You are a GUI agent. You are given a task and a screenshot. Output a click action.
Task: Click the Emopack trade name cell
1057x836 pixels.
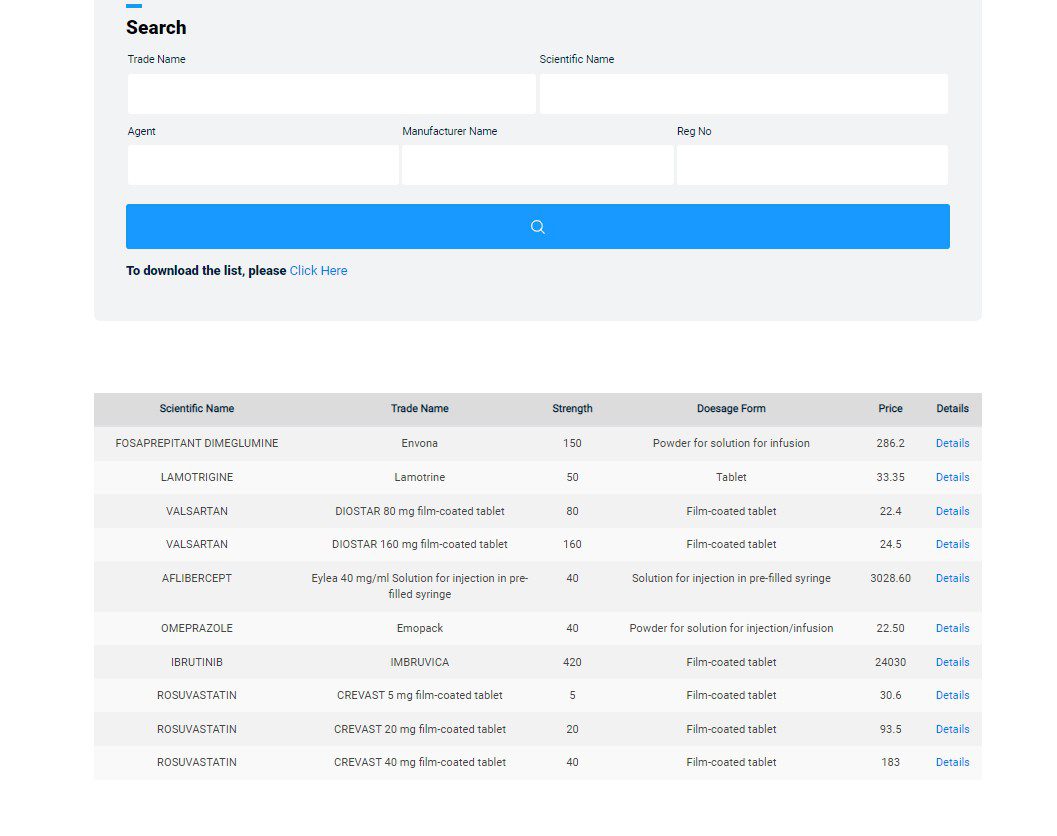click(419, 628)
